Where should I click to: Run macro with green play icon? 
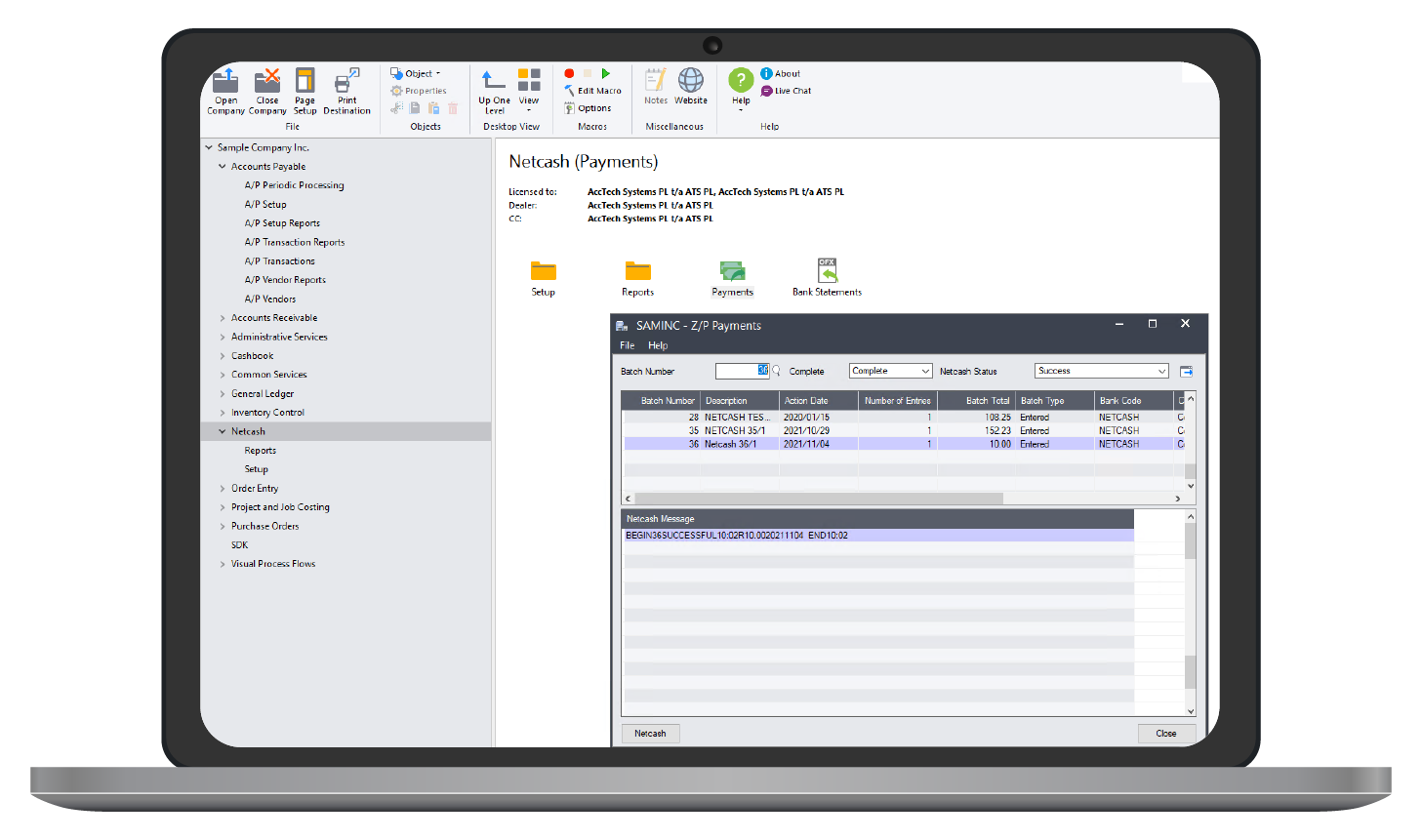point(606,73)
